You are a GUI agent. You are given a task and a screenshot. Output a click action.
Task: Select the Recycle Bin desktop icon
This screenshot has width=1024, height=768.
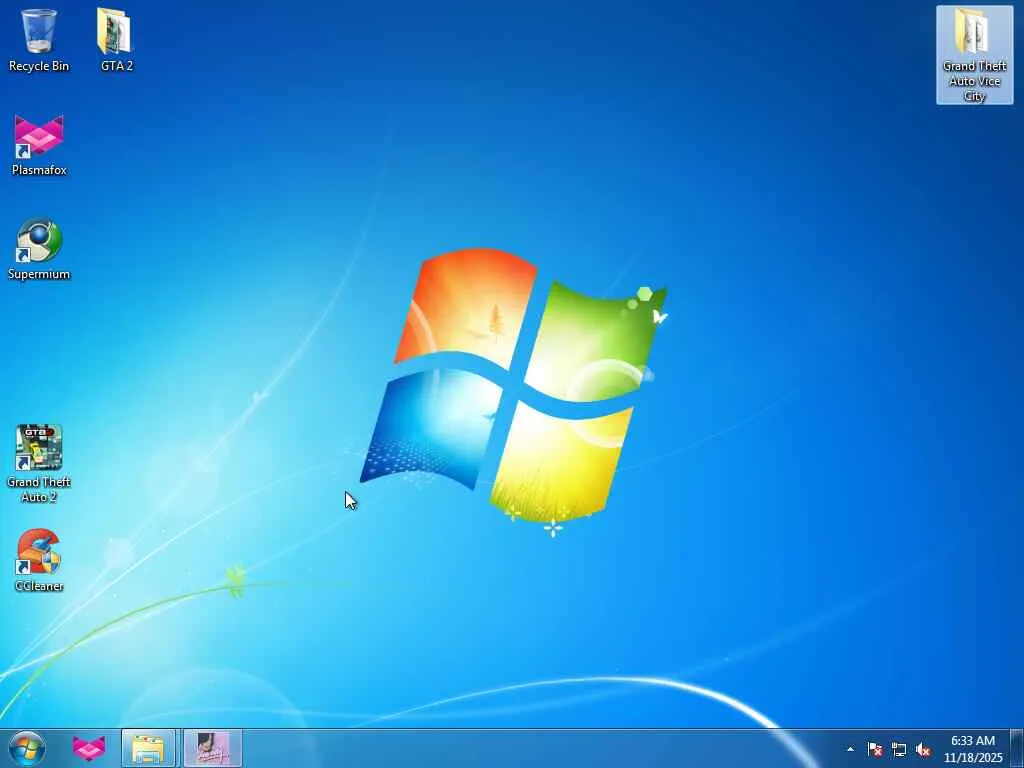point(39,39)
